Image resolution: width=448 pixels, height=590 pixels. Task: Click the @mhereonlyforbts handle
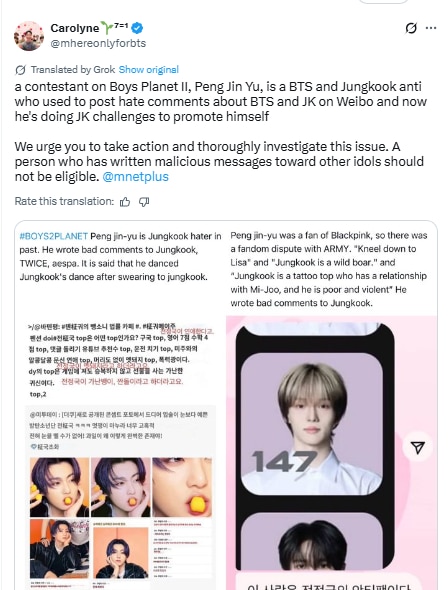98,43
